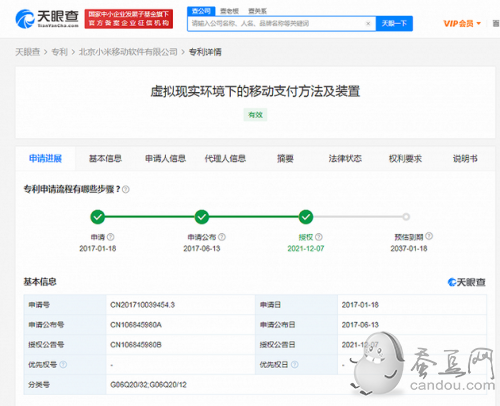Open the 申请进展 tab
Screen dimensions: 500x406
[x=45, y=159]
